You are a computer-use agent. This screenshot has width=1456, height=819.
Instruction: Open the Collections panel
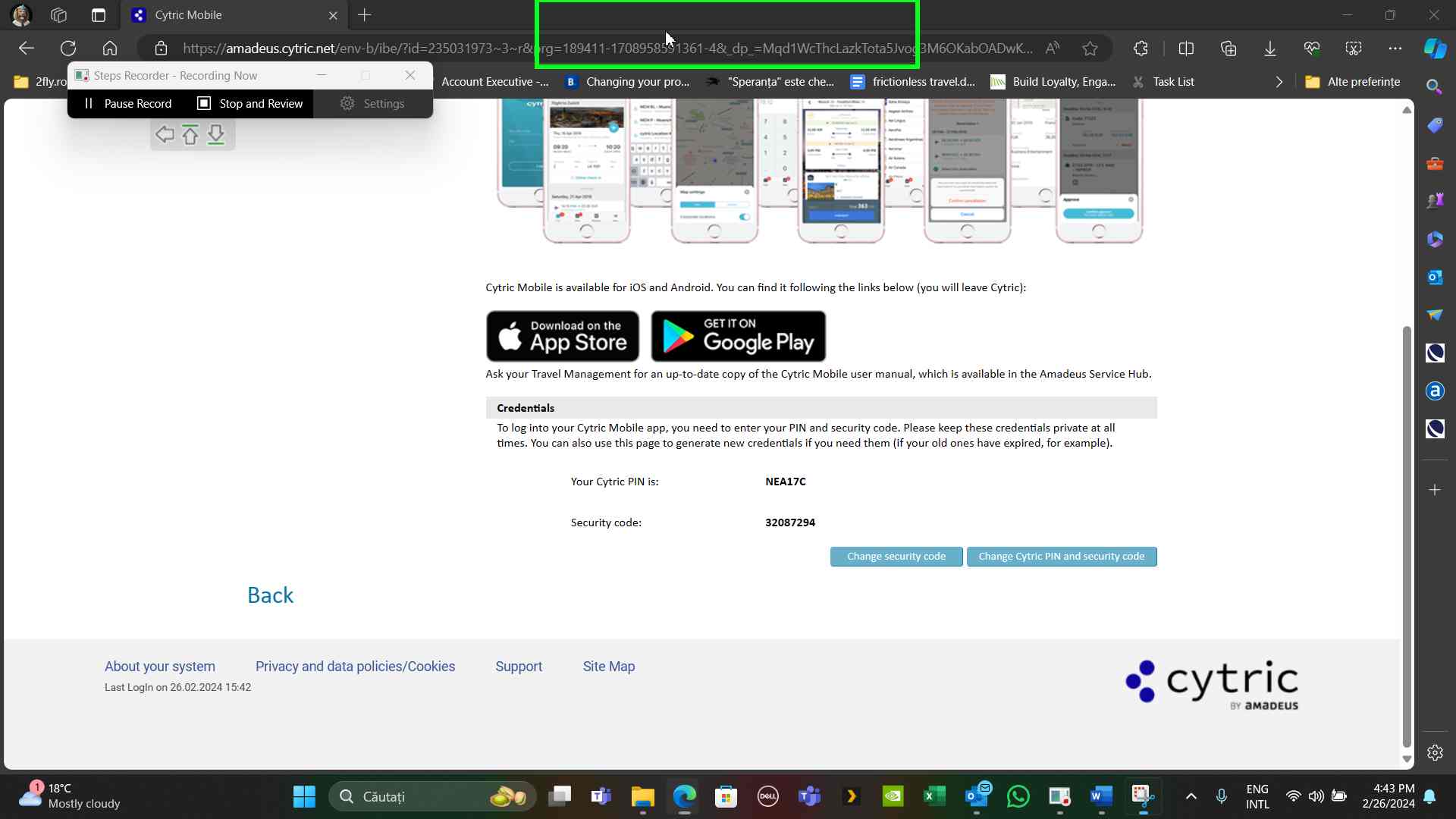click(1228, 49)
